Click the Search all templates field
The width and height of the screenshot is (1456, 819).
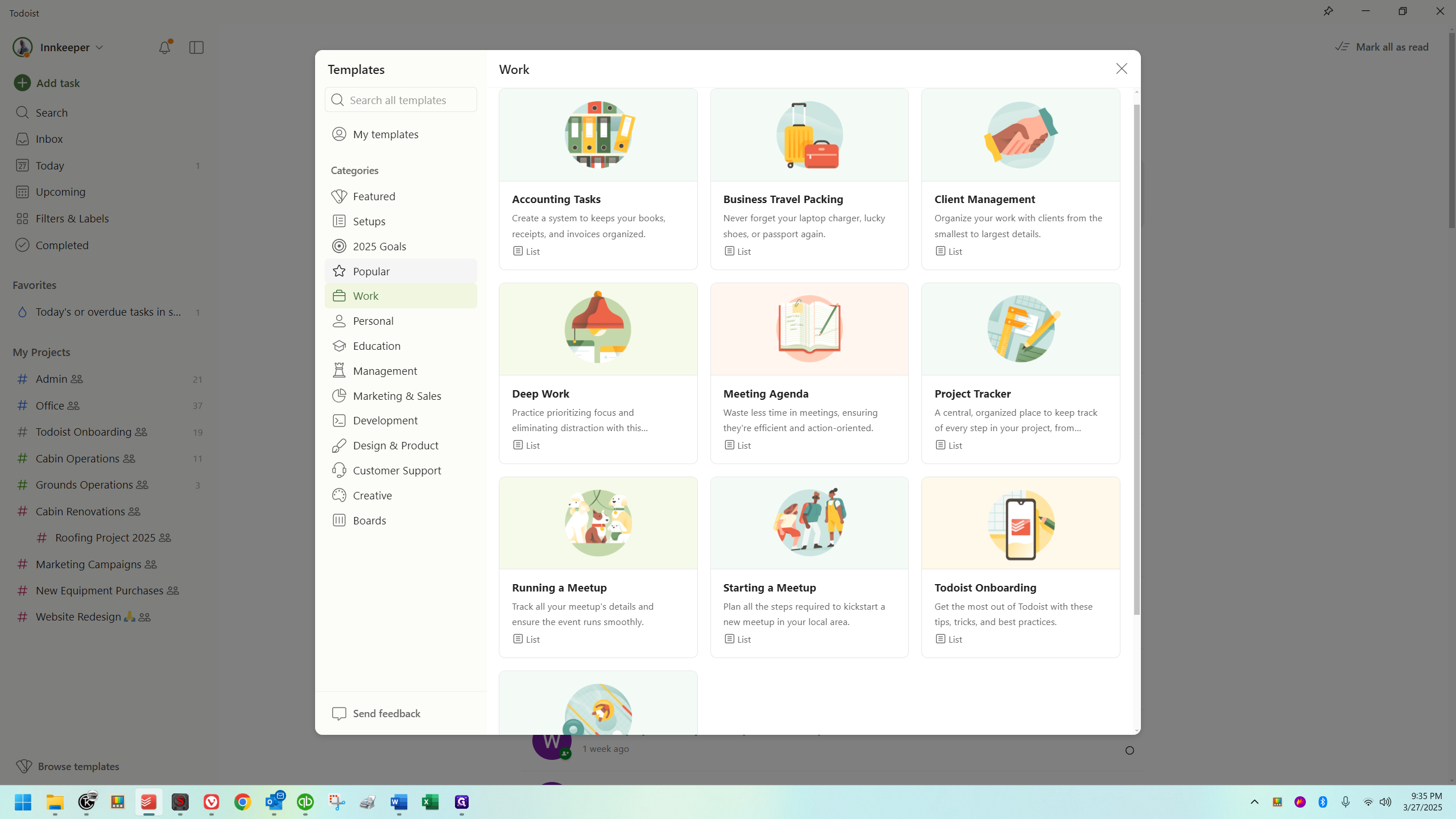(x=400, y=100)
